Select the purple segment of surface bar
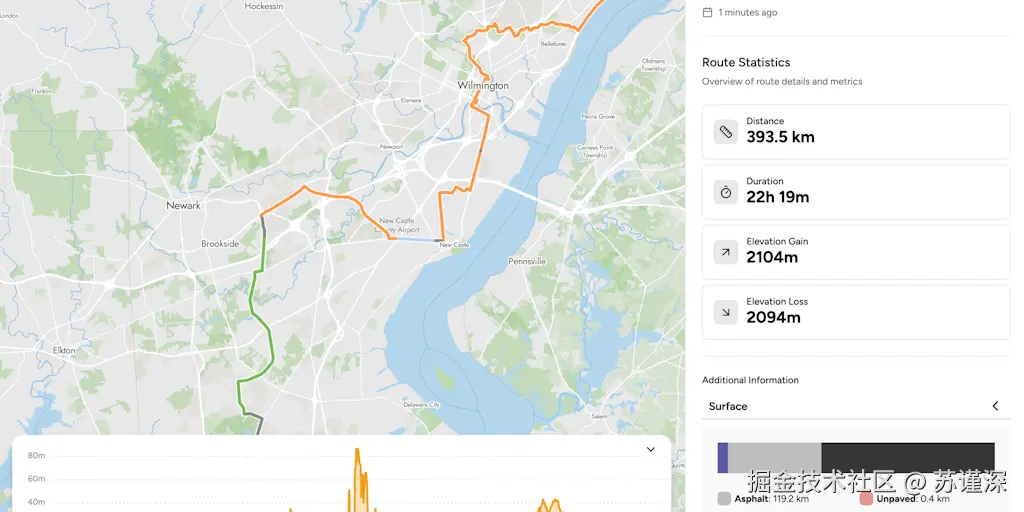The height and width of the screenshot is (512, 1024). [x=722, y=458]
